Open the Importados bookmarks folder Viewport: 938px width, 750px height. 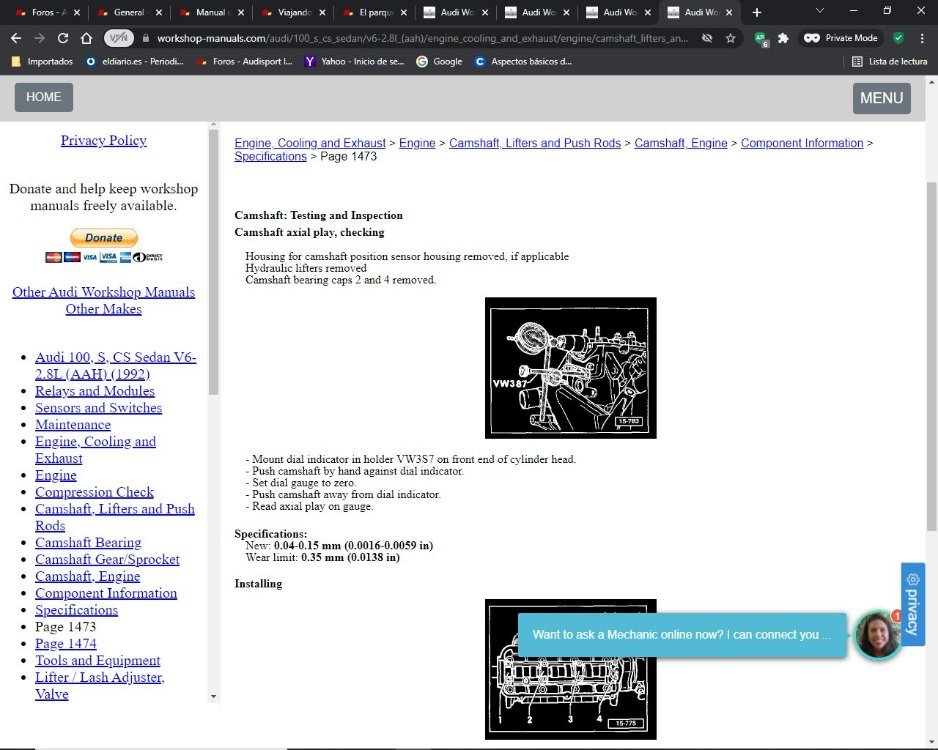click(x=42, y=61)
